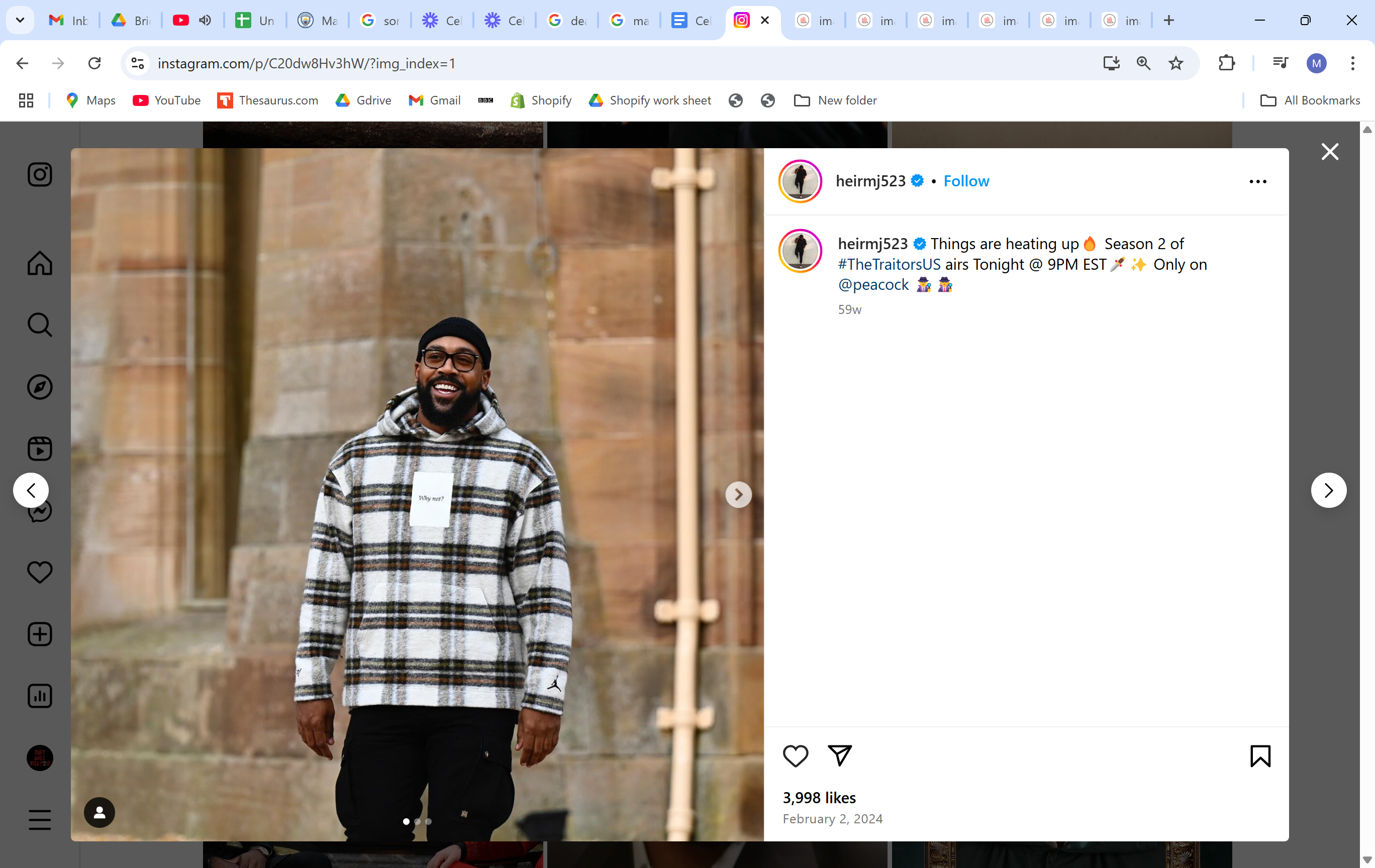The height and width of the screenshot is (868, 1375).
Task: Show tagged people on the photo
Action: point(100,812)
